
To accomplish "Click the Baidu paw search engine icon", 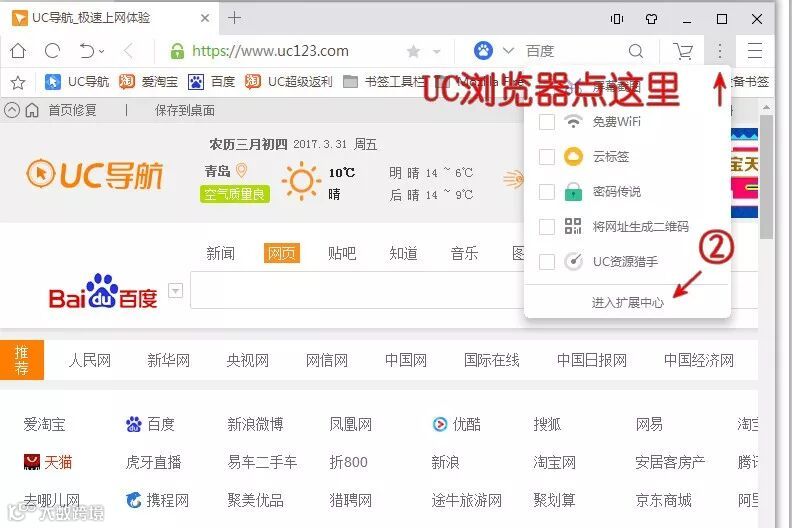I will [483, 51].
